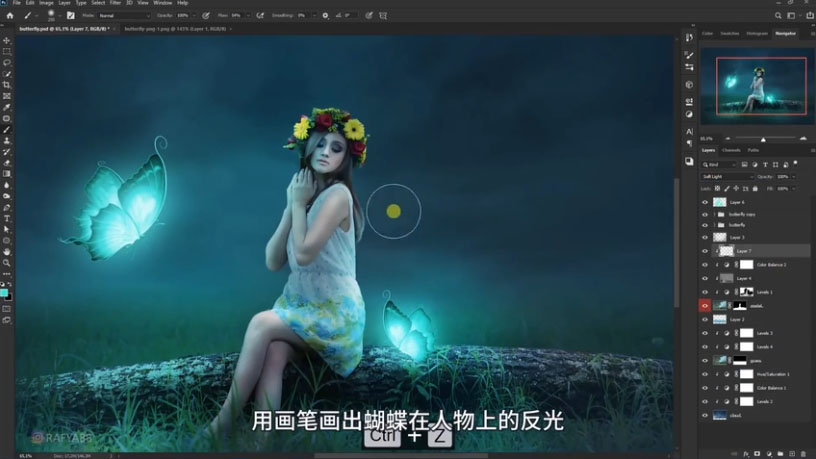Select the Blur tool
Screen dimensions: 816x459
click(x=7, y=185)
